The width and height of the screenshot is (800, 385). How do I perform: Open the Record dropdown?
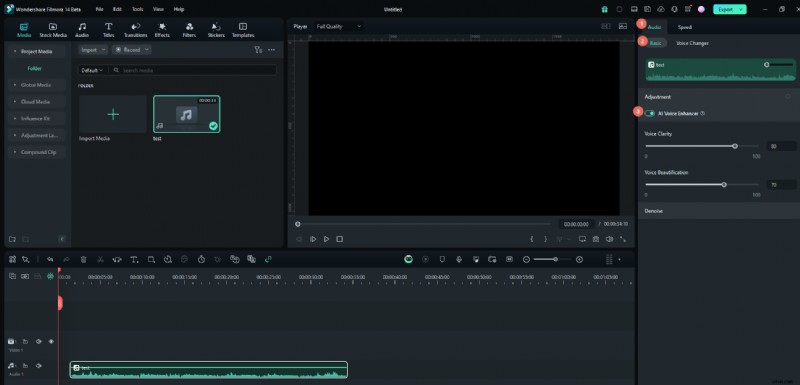132,50
